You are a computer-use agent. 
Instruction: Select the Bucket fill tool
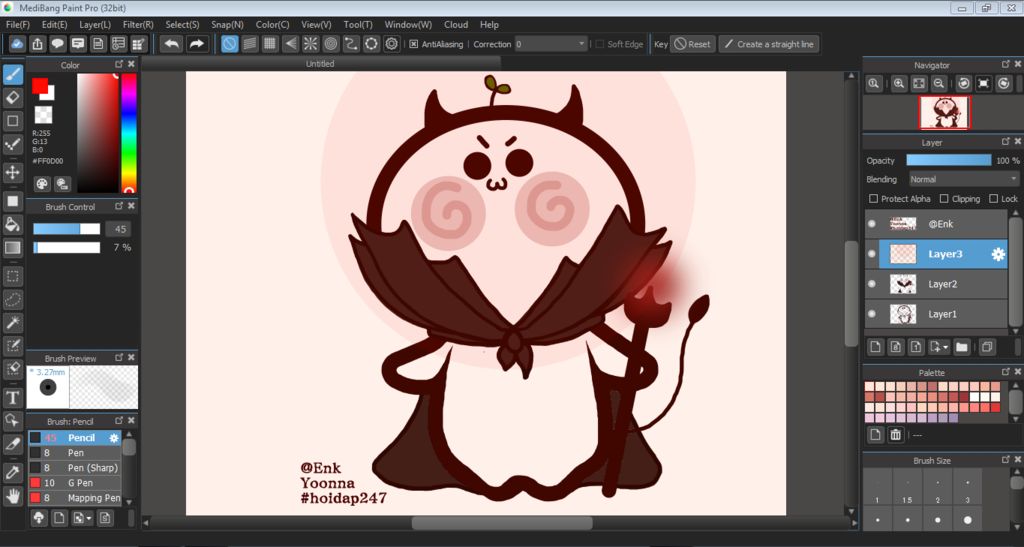[12, 225]
